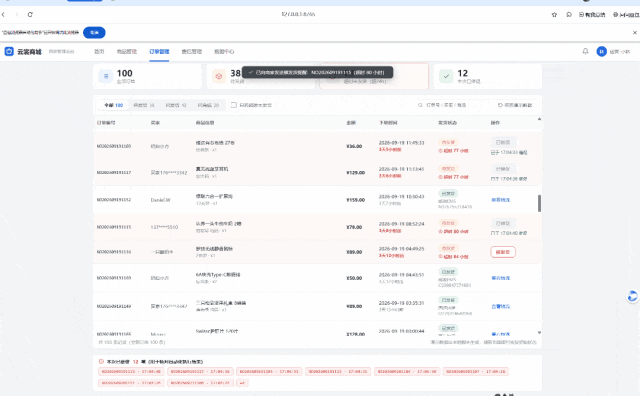Open the view-logistics link in the ¥50.00 row
This screenshot has height=396, width=640.
(501, 278)
